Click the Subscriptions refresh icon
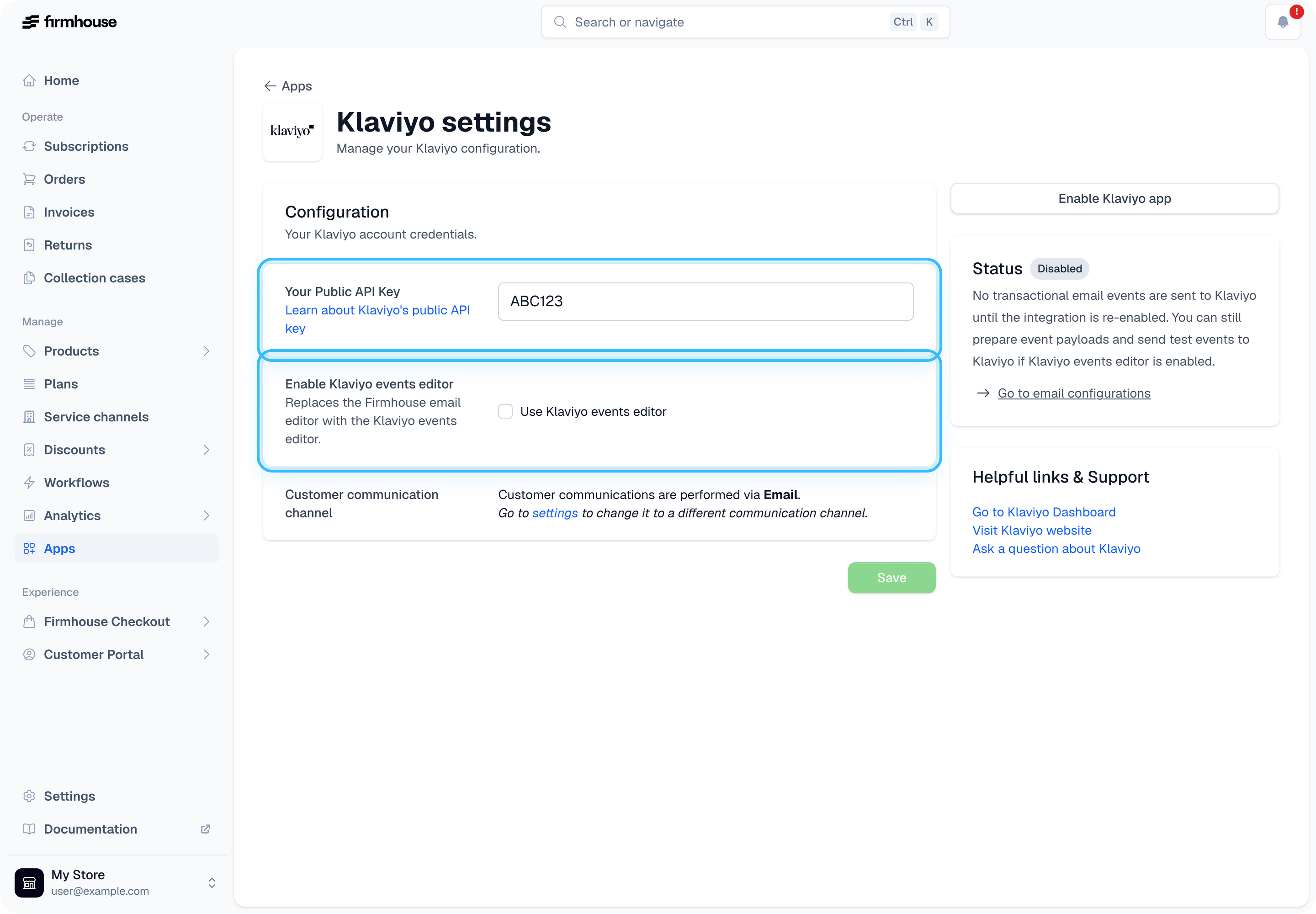The width and height of the screenshot is (1316, 914). (29, 147)
